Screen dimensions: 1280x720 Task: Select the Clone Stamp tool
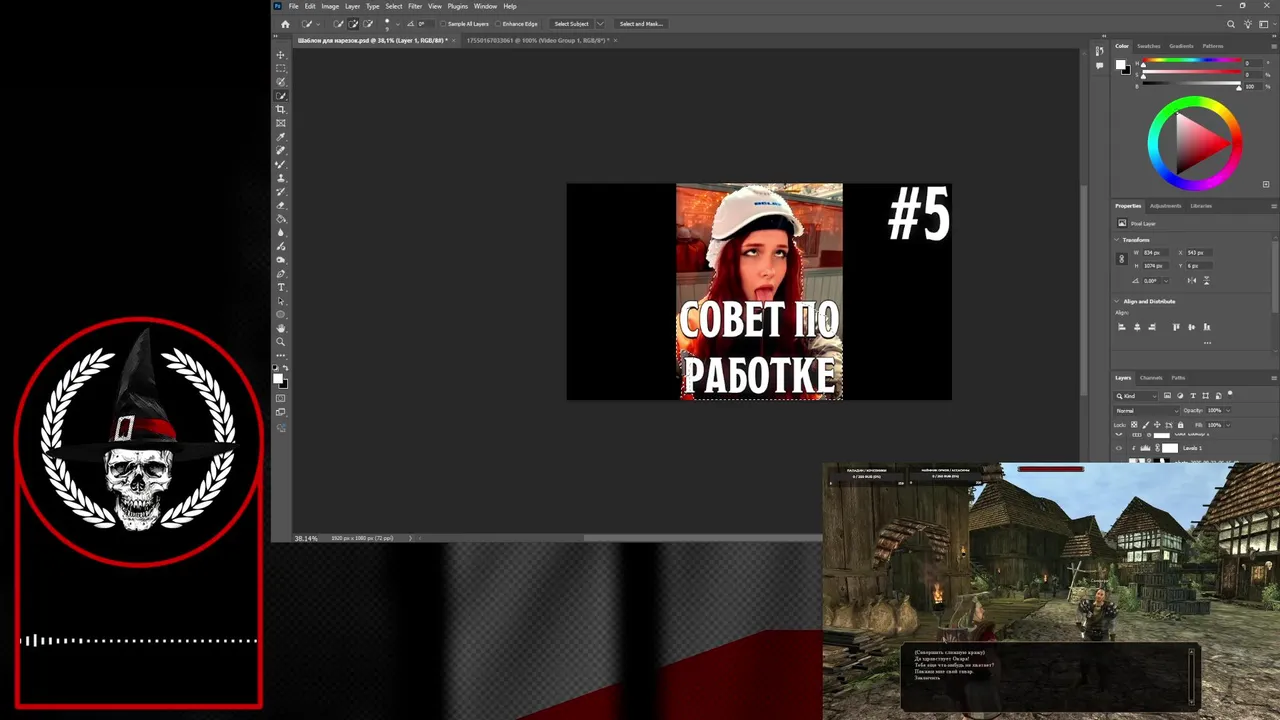(x=281, y=178)
